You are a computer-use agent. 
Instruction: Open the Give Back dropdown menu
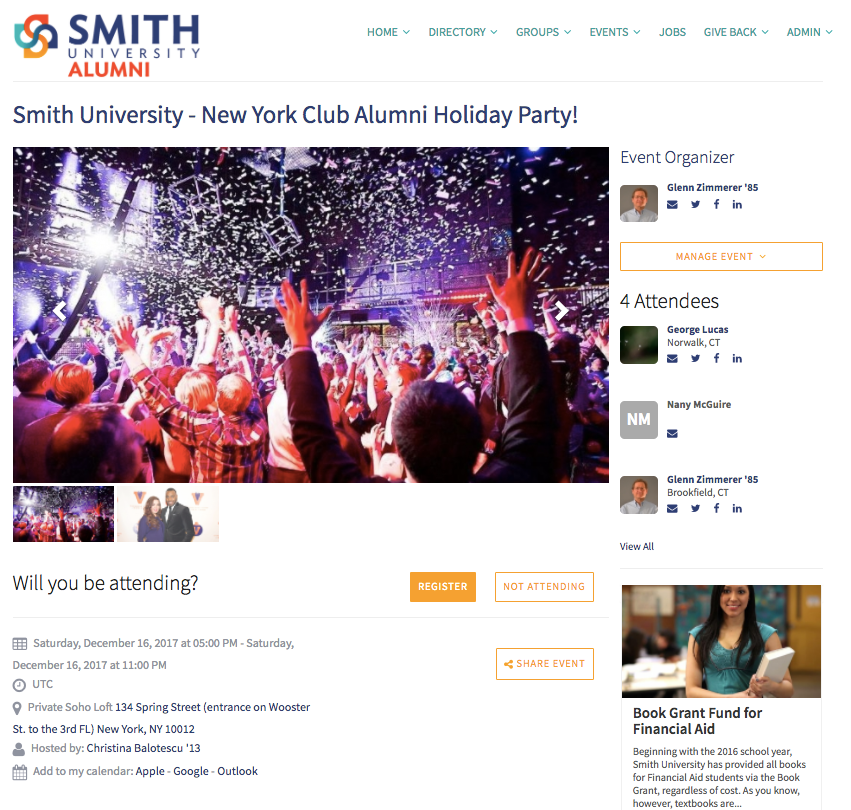click(736, 32)
